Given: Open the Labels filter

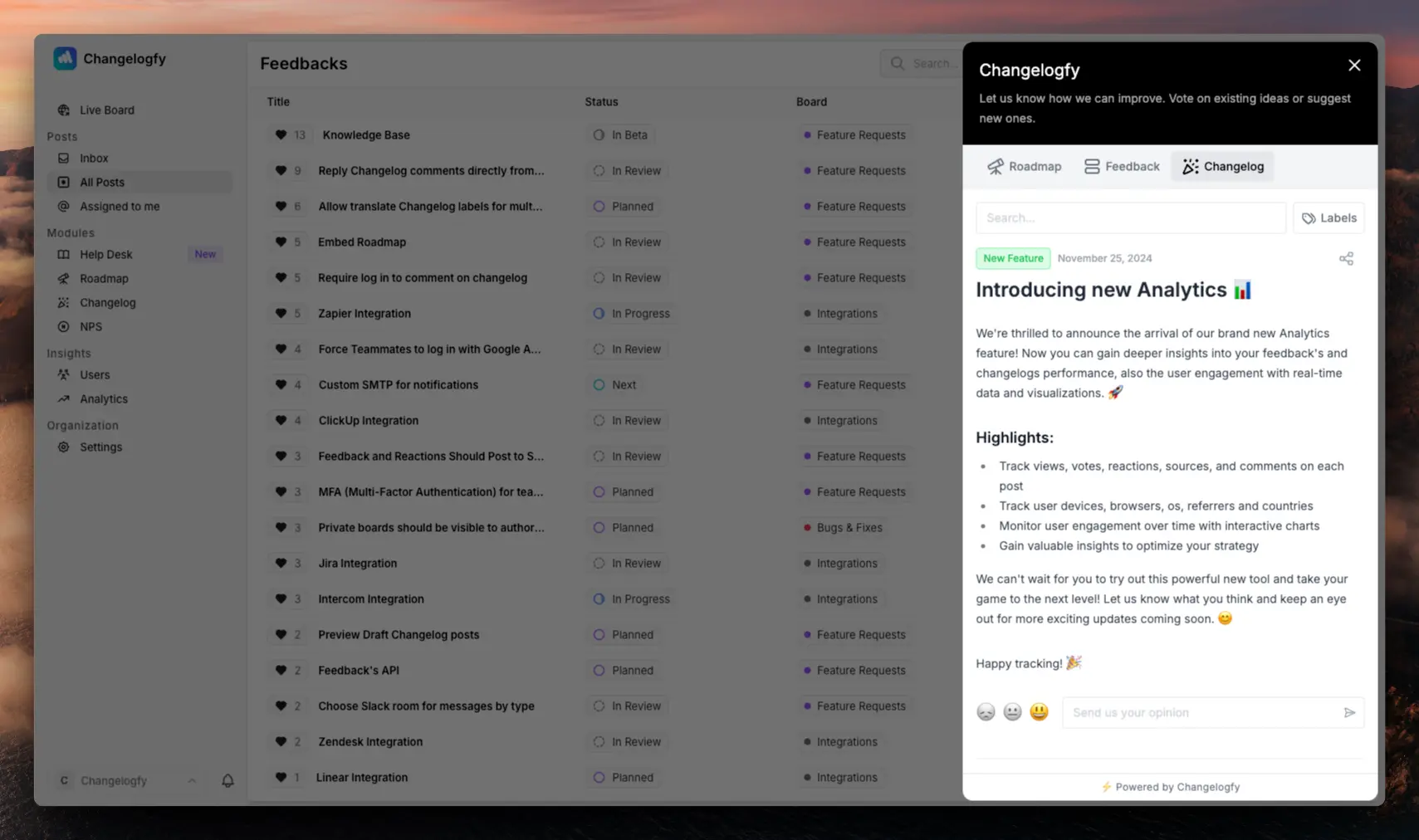Looking at the screenshot, I should pos(1328,217).
